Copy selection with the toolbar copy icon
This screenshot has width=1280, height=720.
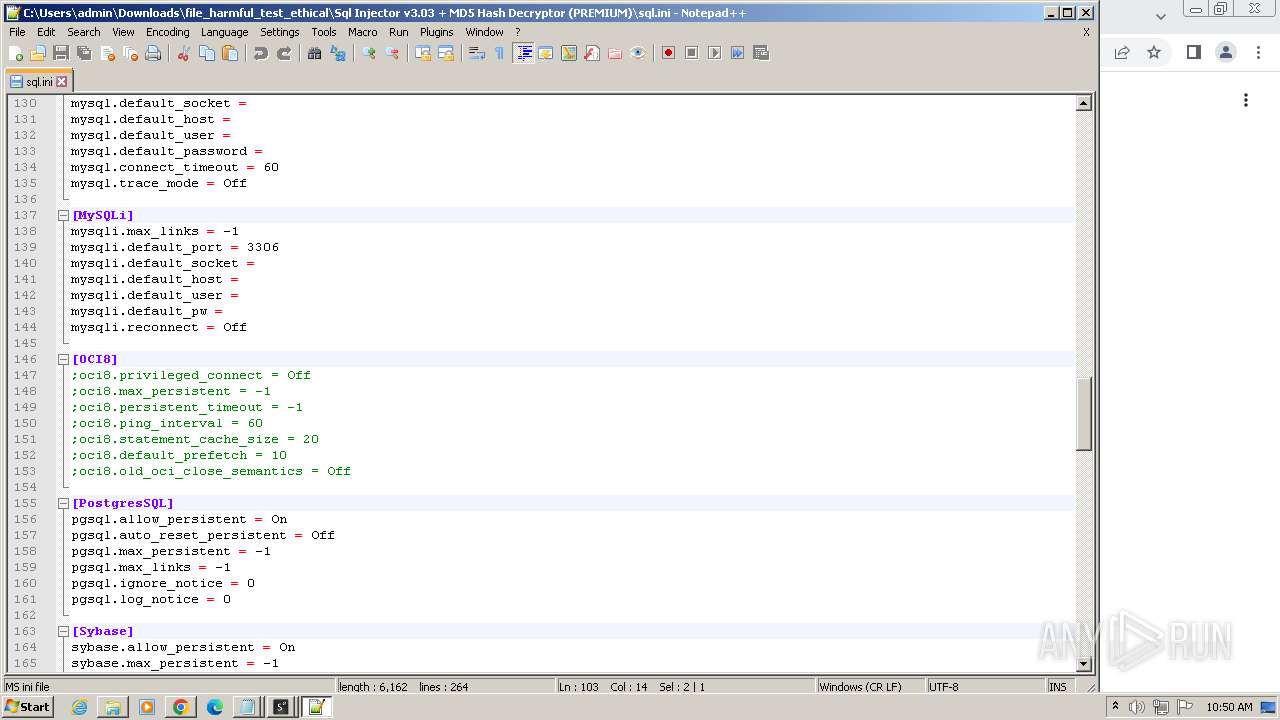click(207, 53)
